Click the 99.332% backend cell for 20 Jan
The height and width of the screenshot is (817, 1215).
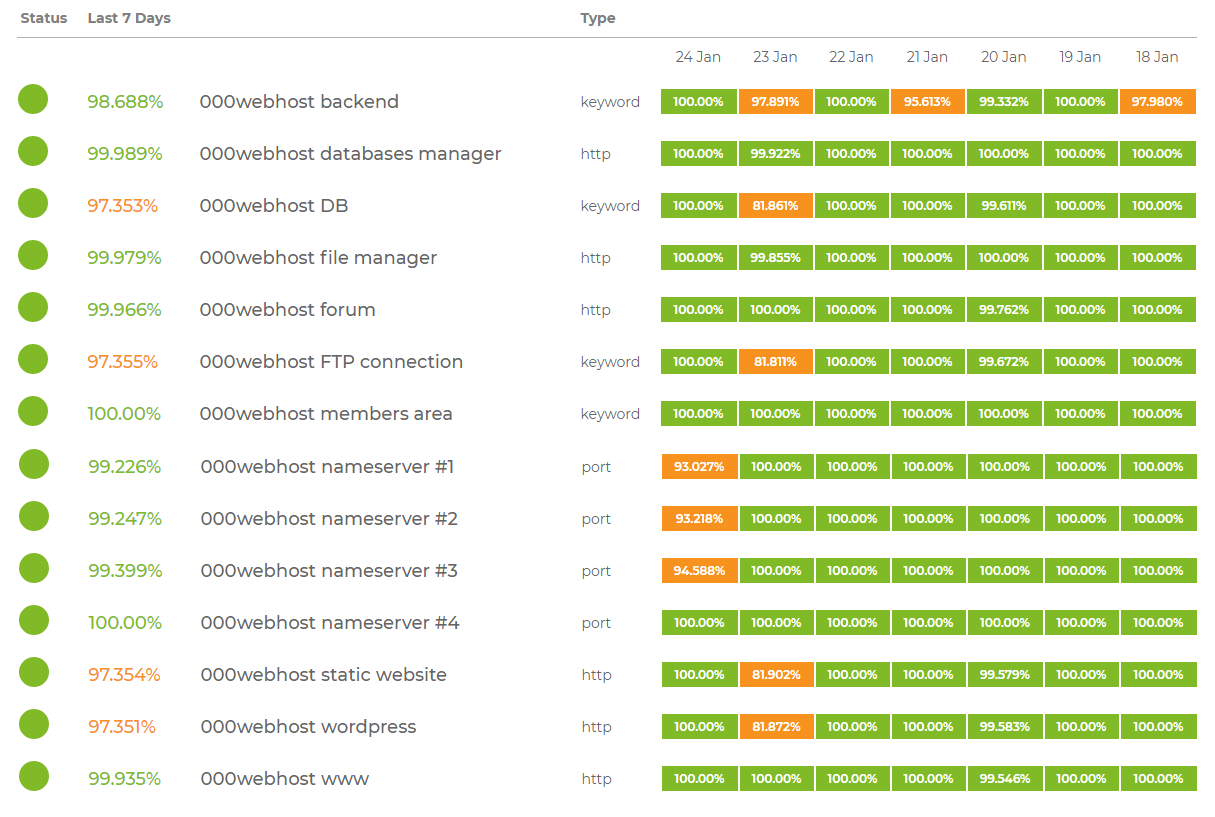(1005, 102)
